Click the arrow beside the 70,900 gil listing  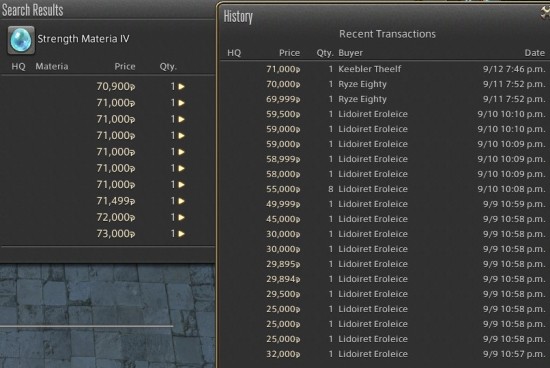181,86
